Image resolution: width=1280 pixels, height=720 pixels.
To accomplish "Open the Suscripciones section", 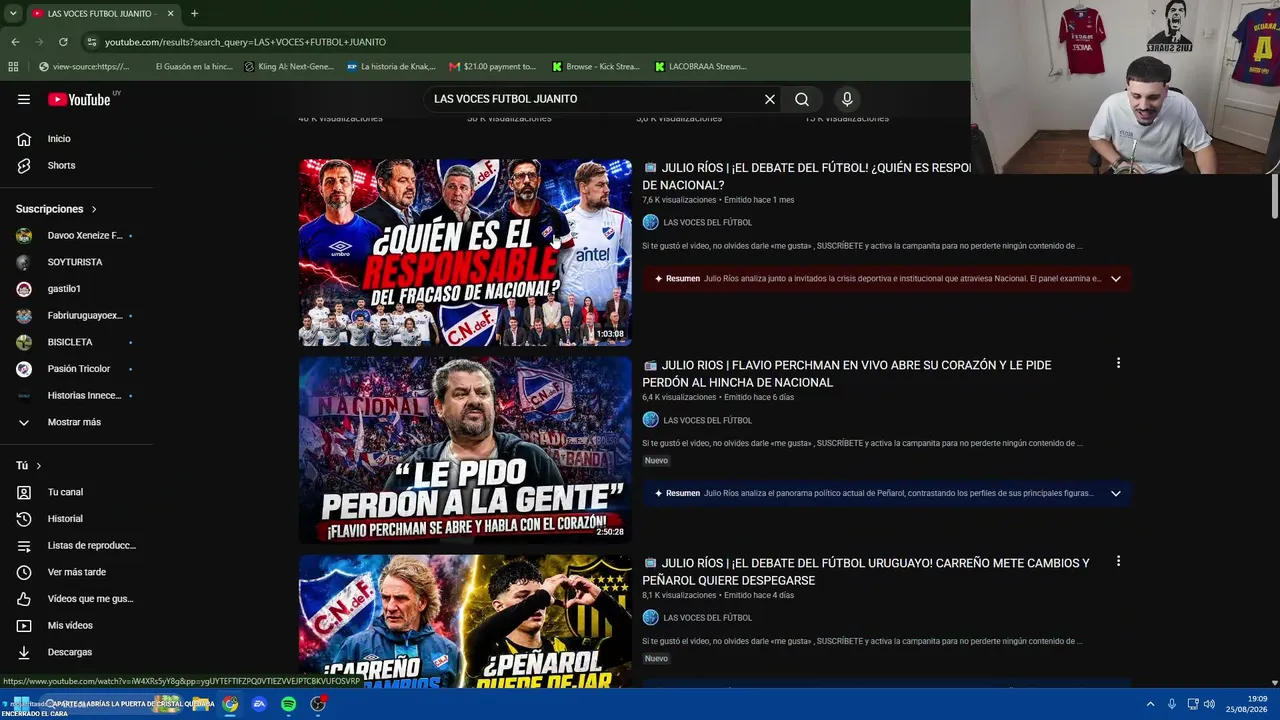I will coord(57,209).
